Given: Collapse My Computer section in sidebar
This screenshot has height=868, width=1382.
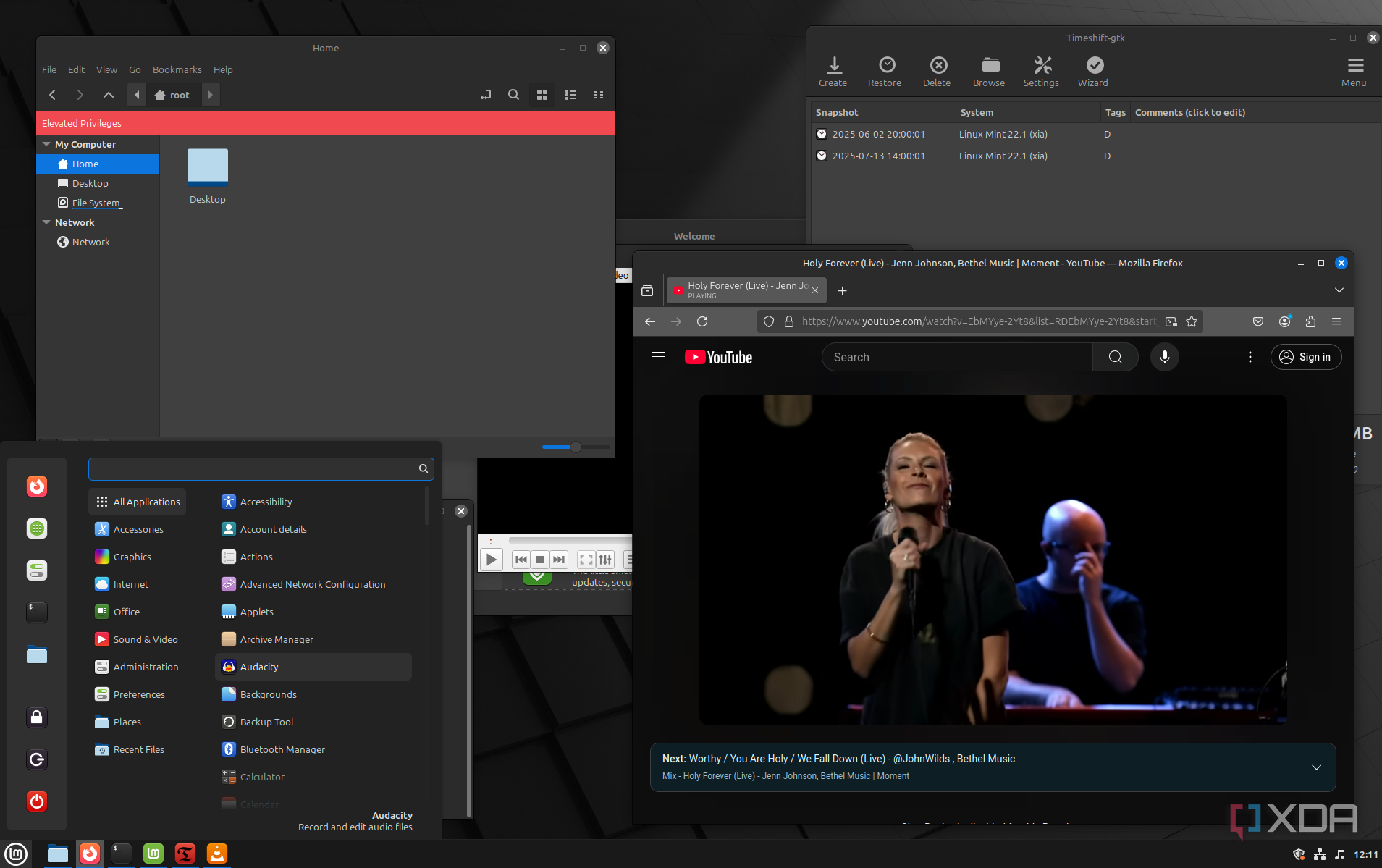Looking at the screenshot, I should [x=46, y=144].
